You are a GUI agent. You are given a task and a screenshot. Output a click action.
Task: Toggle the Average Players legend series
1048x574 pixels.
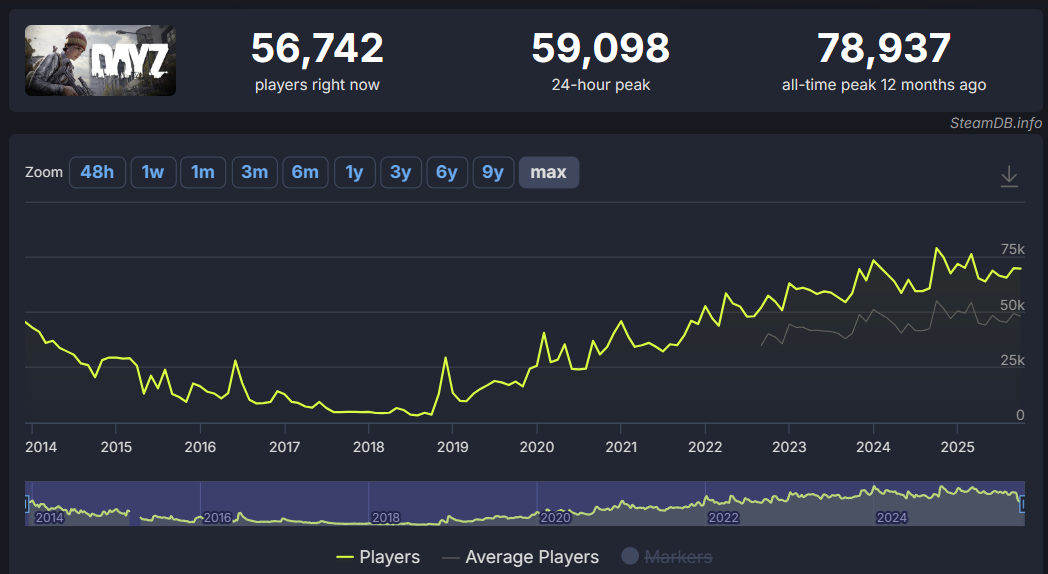(521, 557)
